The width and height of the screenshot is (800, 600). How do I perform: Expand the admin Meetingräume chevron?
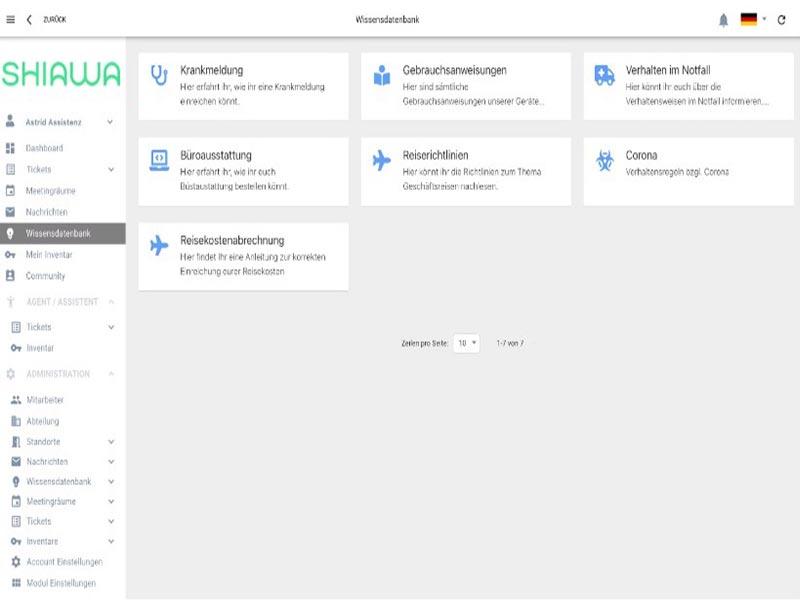coord(111,502)
